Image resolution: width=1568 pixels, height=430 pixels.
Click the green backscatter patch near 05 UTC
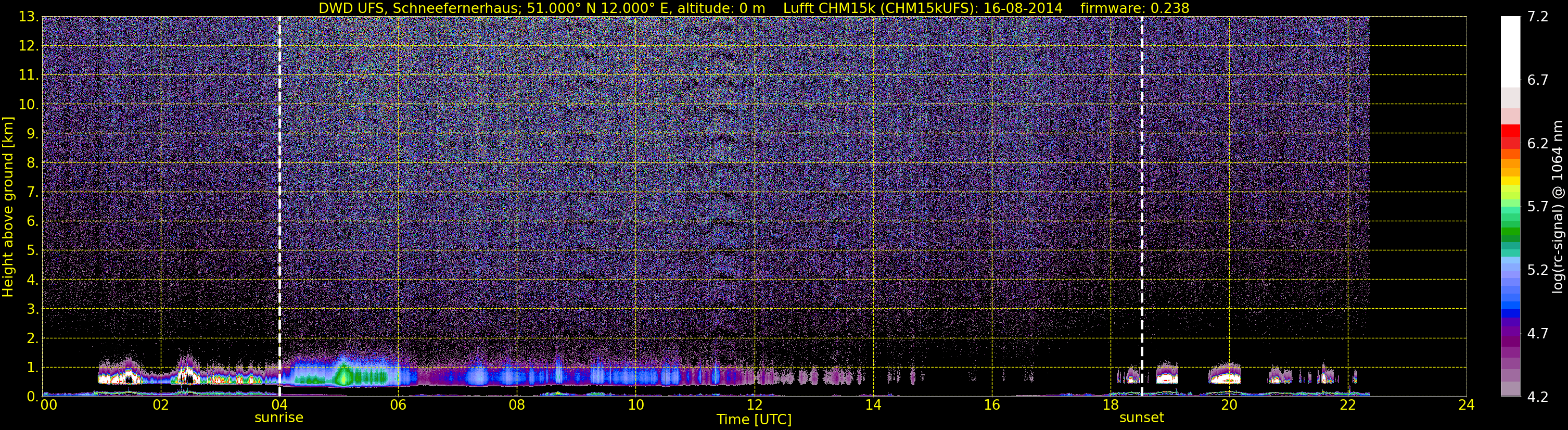tap(345, 375)
